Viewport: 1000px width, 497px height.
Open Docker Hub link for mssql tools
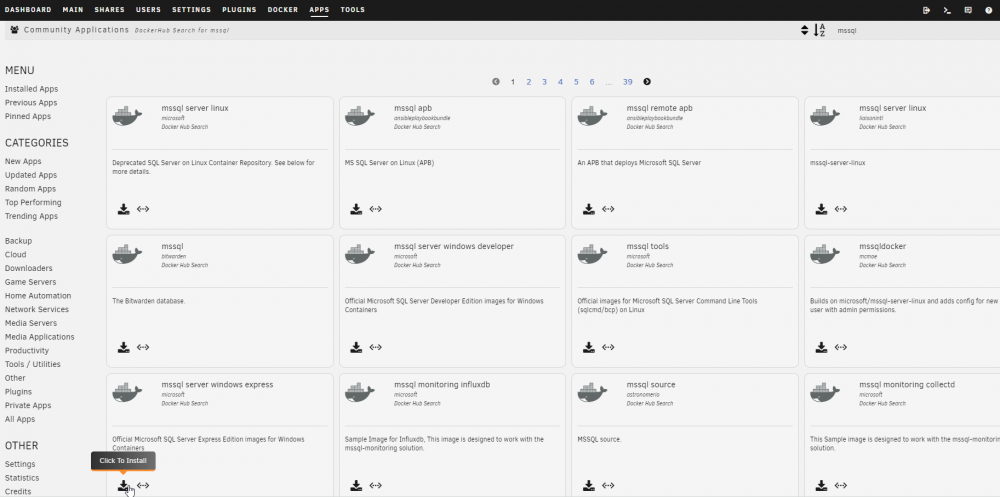608,347
